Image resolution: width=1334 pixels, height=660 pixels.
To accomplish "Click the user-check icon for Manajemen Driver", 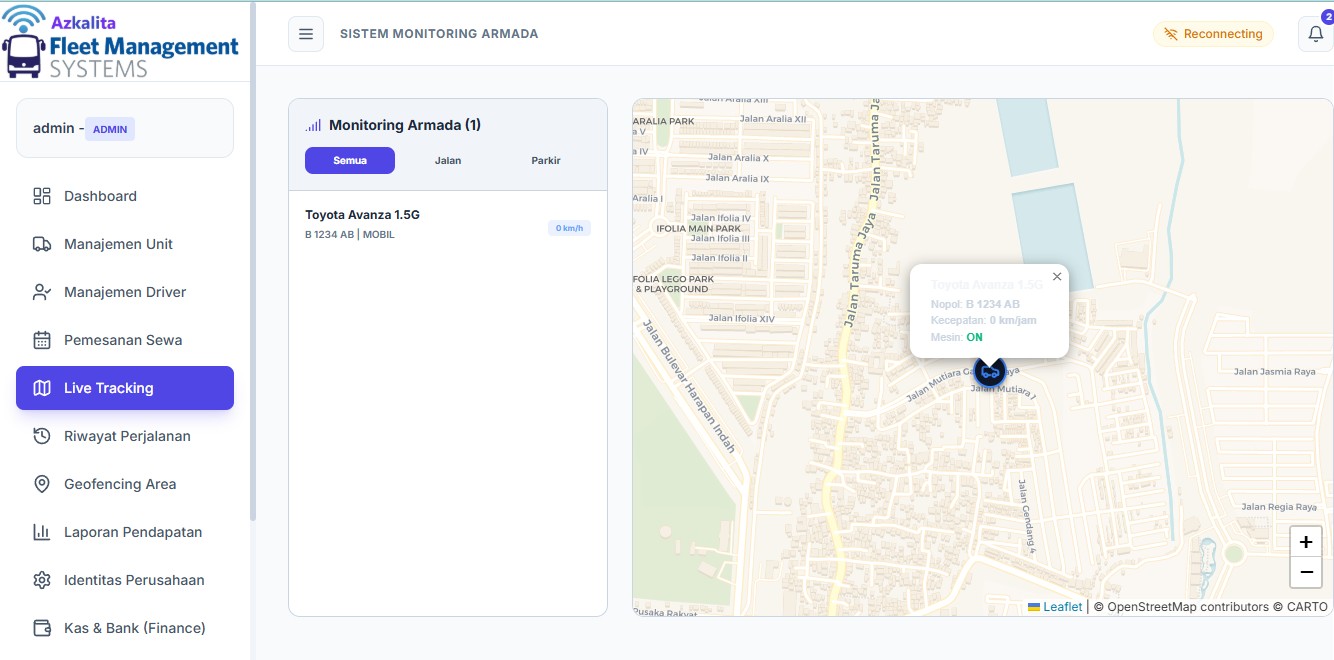I will (x=42, y=292).
